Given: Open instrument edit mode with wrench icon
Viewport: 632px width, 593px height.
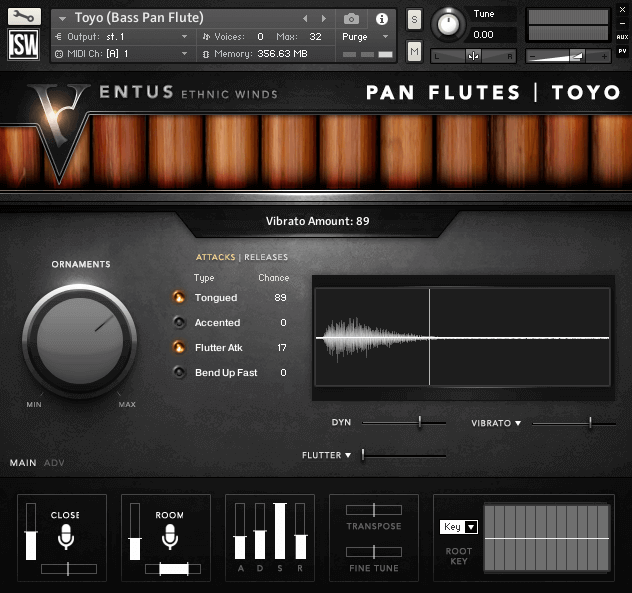Looking at the screenshot, I should (24, 16).
